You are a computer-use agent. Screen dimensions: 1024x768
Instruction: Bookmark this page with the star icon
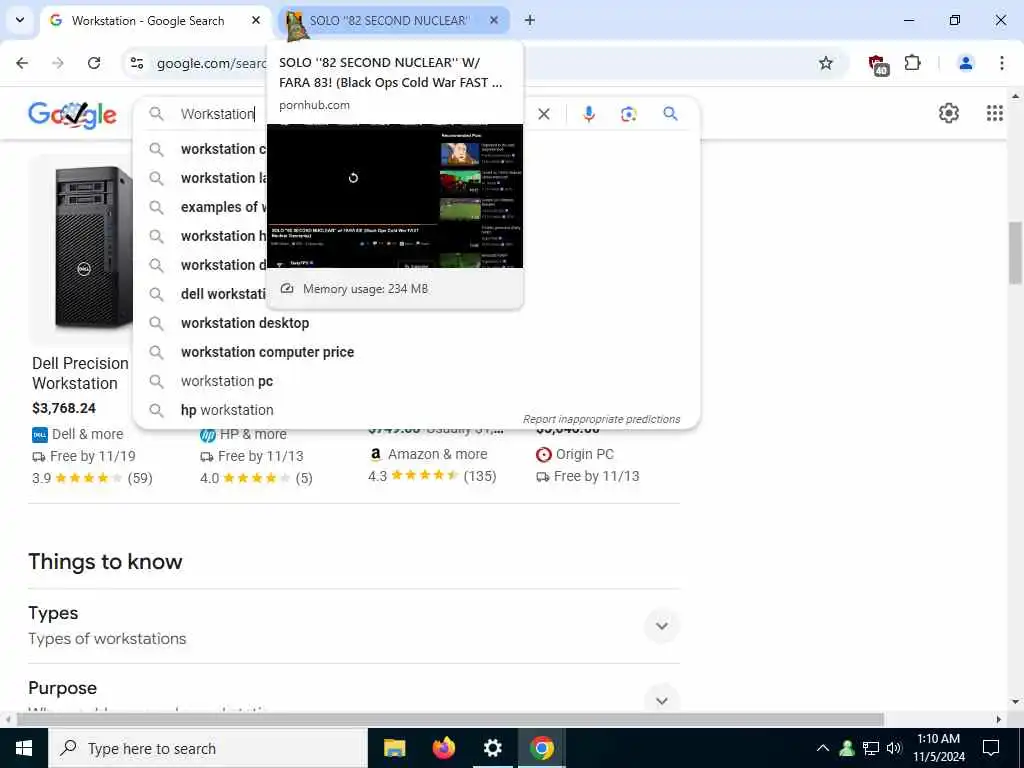(826, 63)
